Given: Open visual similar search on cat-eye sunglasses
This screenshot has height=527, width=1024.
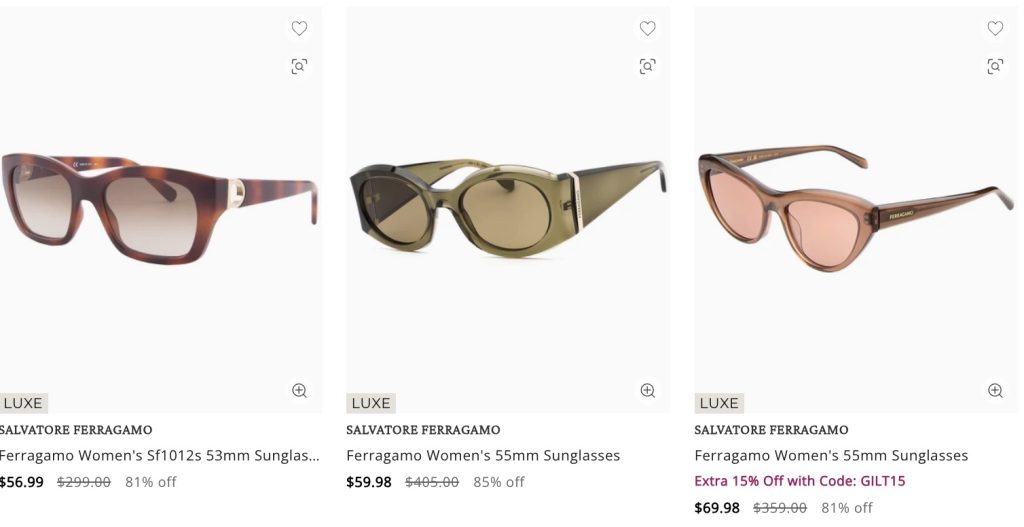Looking at the screenshot, I should [x=995, y=66].
